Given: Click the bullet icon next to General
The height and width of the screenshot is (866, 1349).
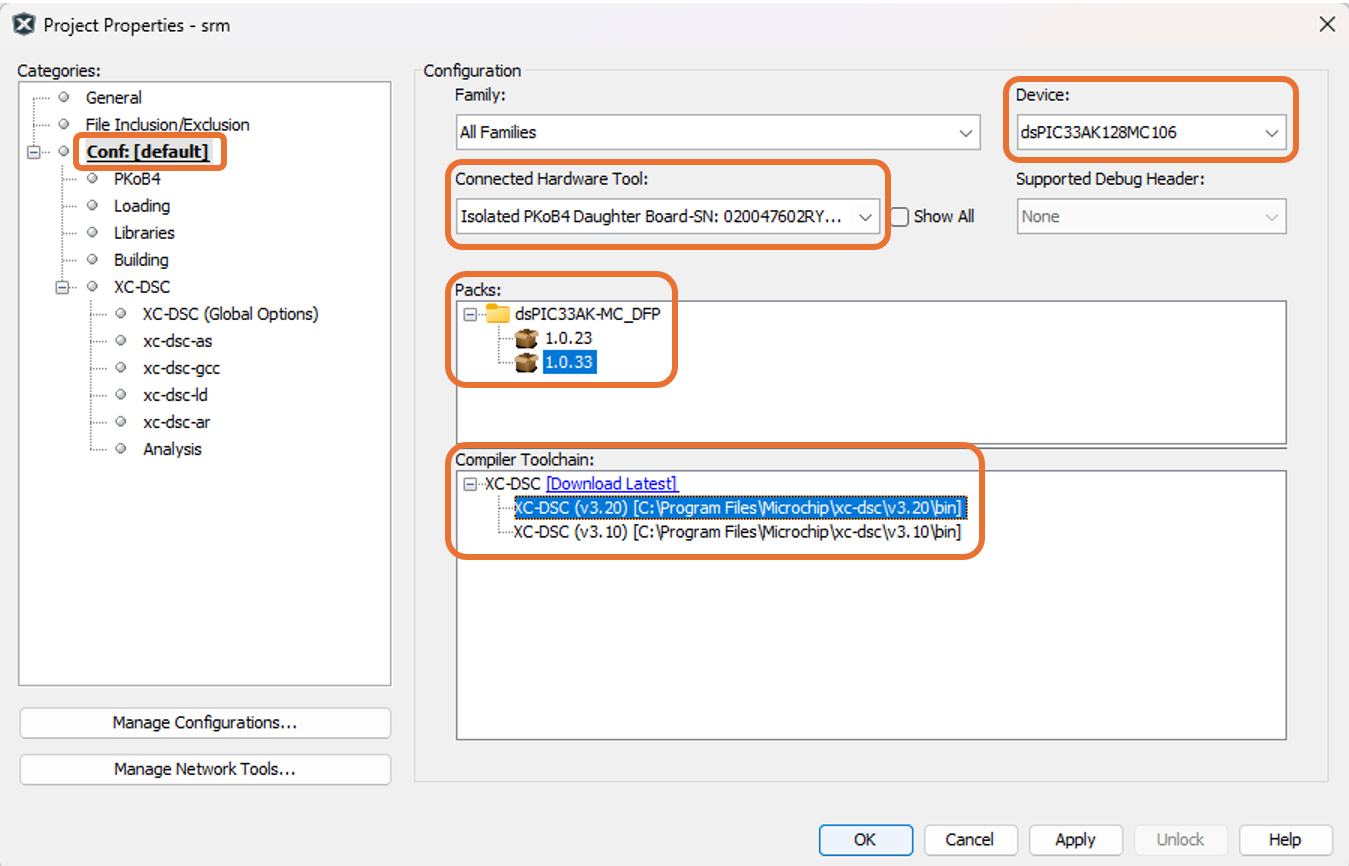Looking at the screenshot, I should [64, 97].
